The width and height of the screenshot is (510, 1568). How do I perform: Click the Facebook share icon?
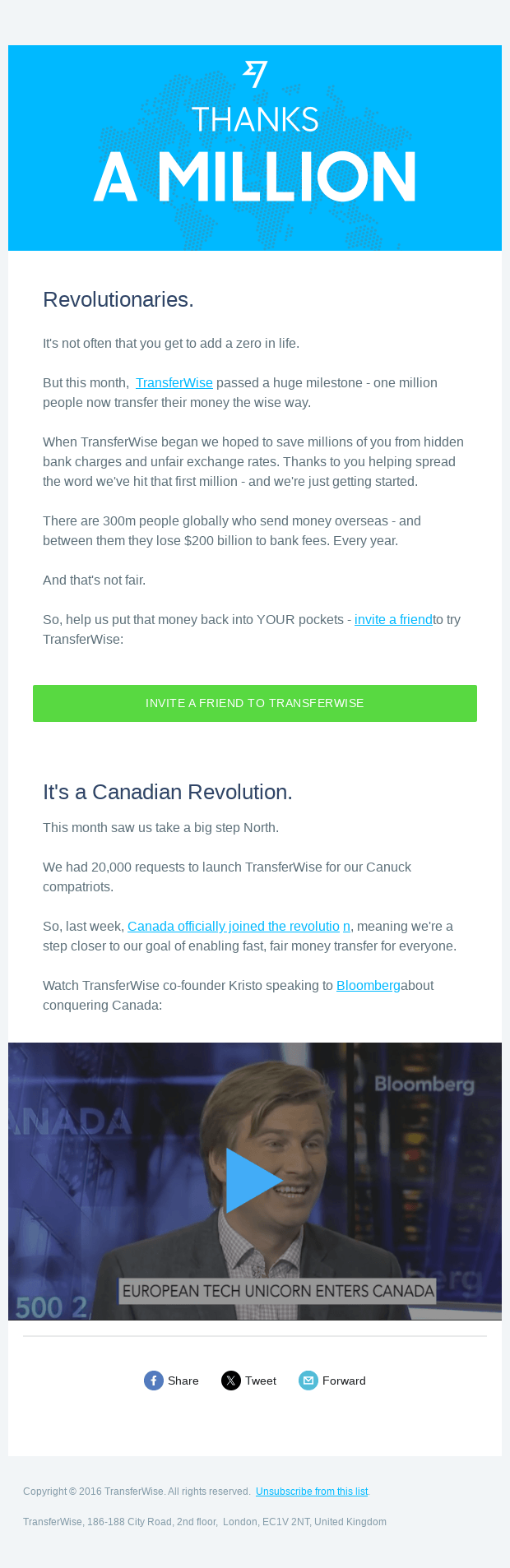154,1381
